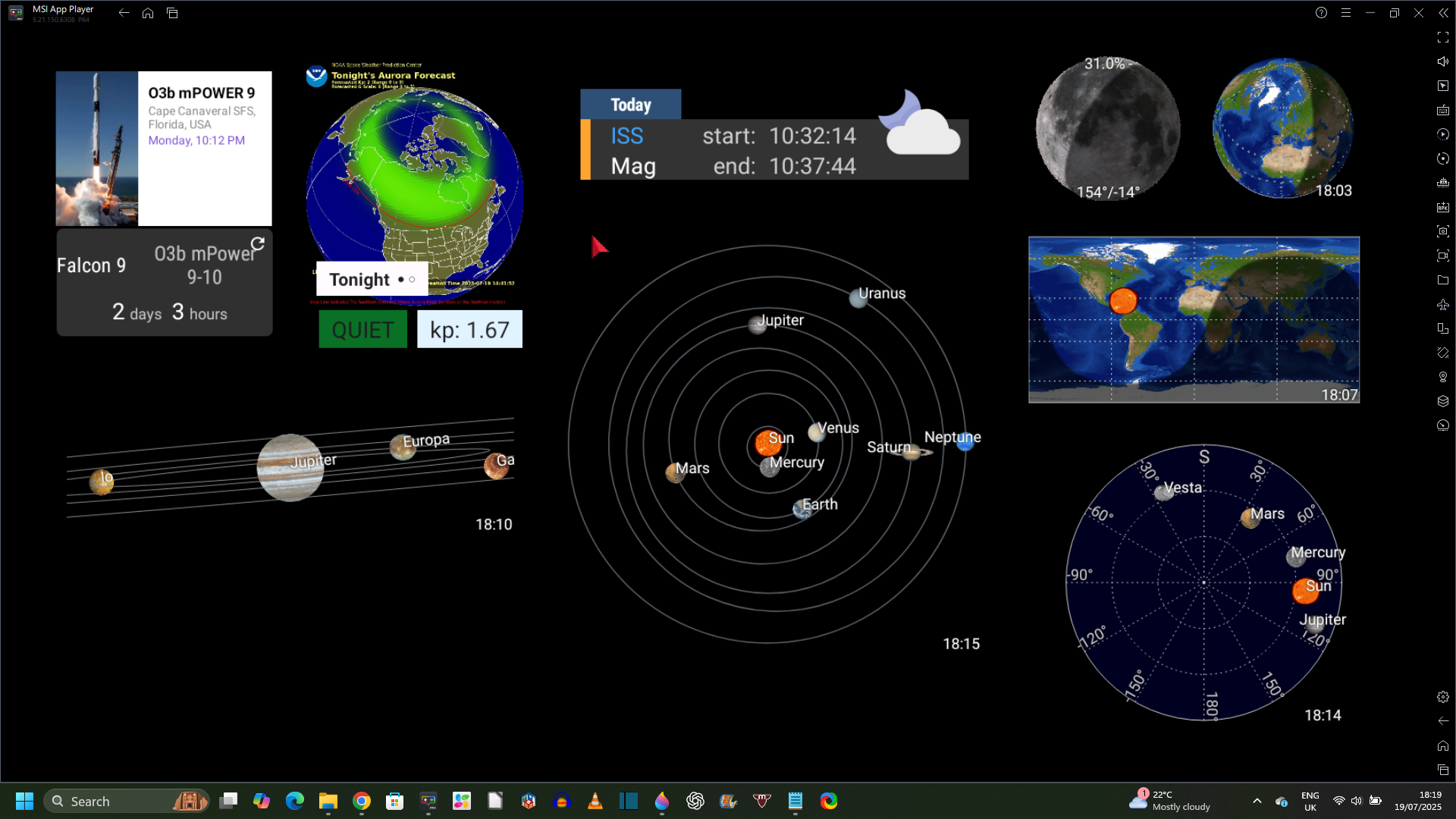Open keyboard game controls in the sidebar
The width and height of the screenshot is (1456, 819).
tap(1443, 110)
